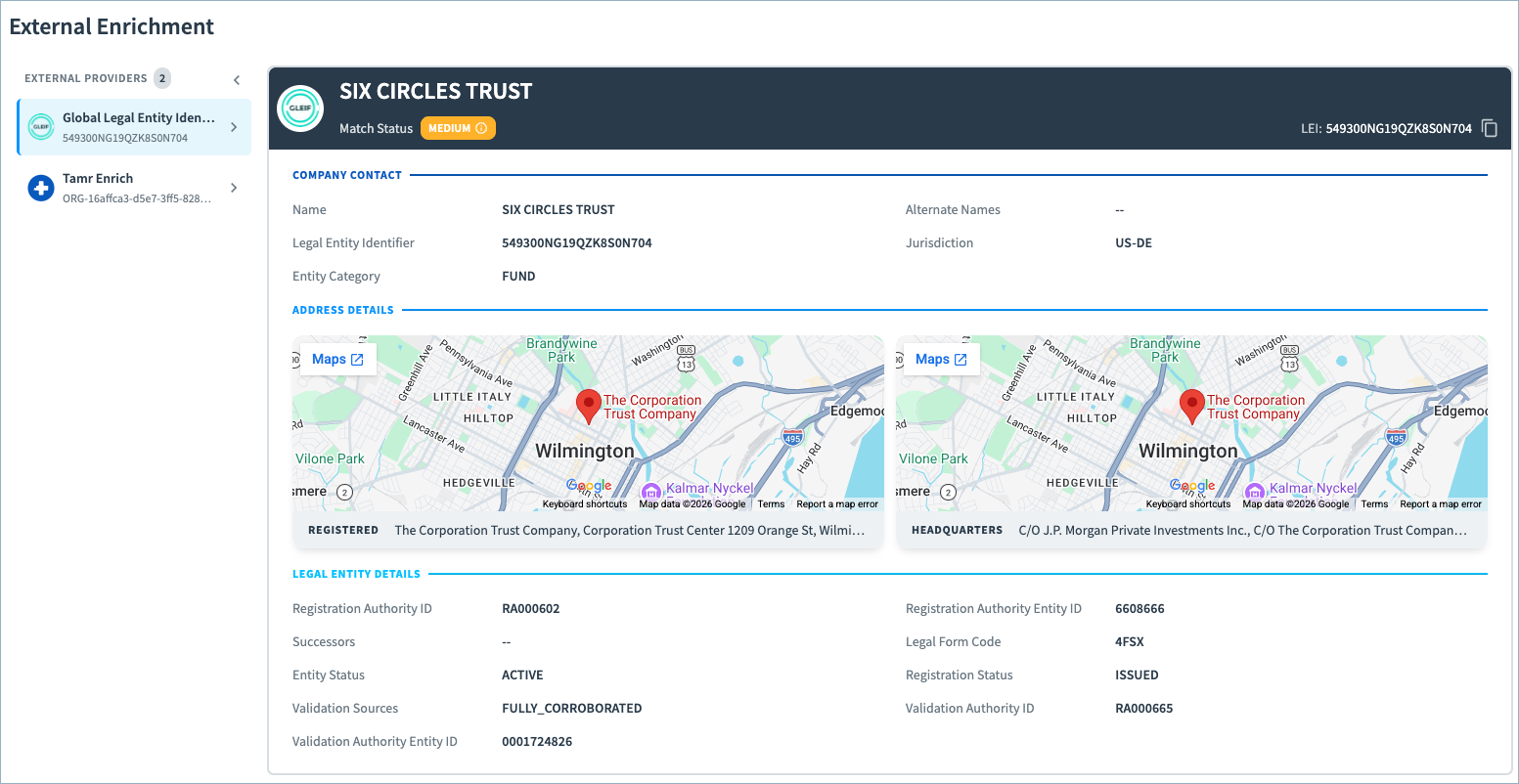This screenshot has width=1519, height=784.
Task: Click Route 2 marker on registered map
Action: pyautogui.click(x=344, y=492)
